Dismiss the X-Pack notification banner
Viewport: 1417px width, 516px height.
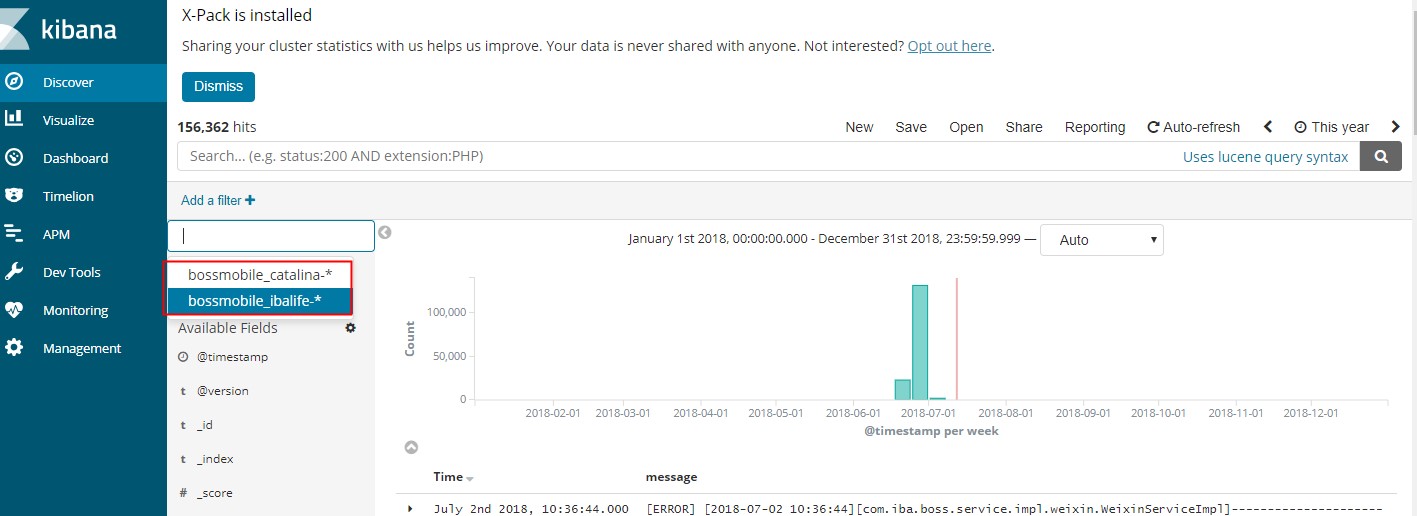[218, 87]
